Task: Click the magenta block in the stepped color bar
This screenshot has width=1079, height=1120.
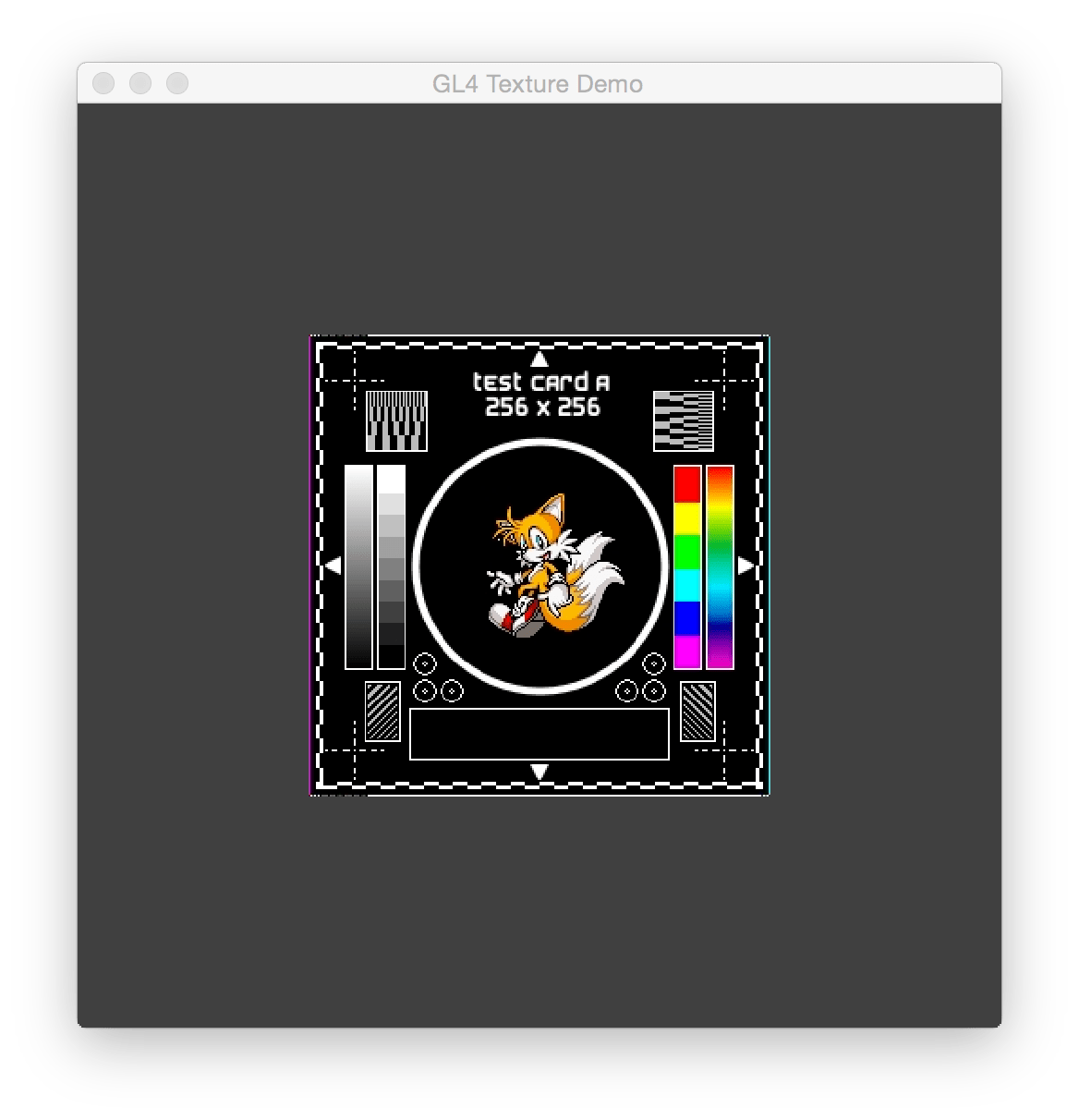Action: [x=687, y=651]
